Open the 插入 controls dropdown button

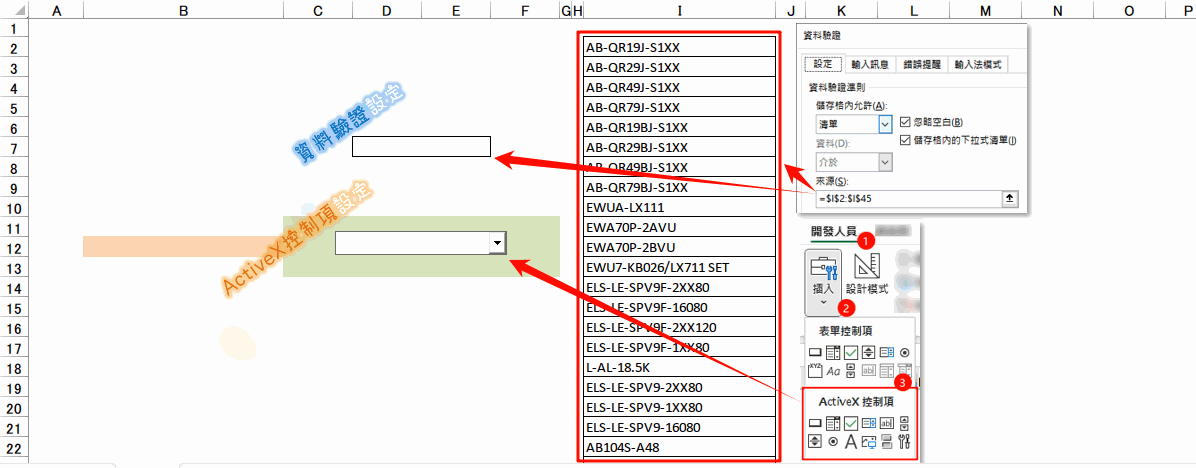(x=823, y=282)
